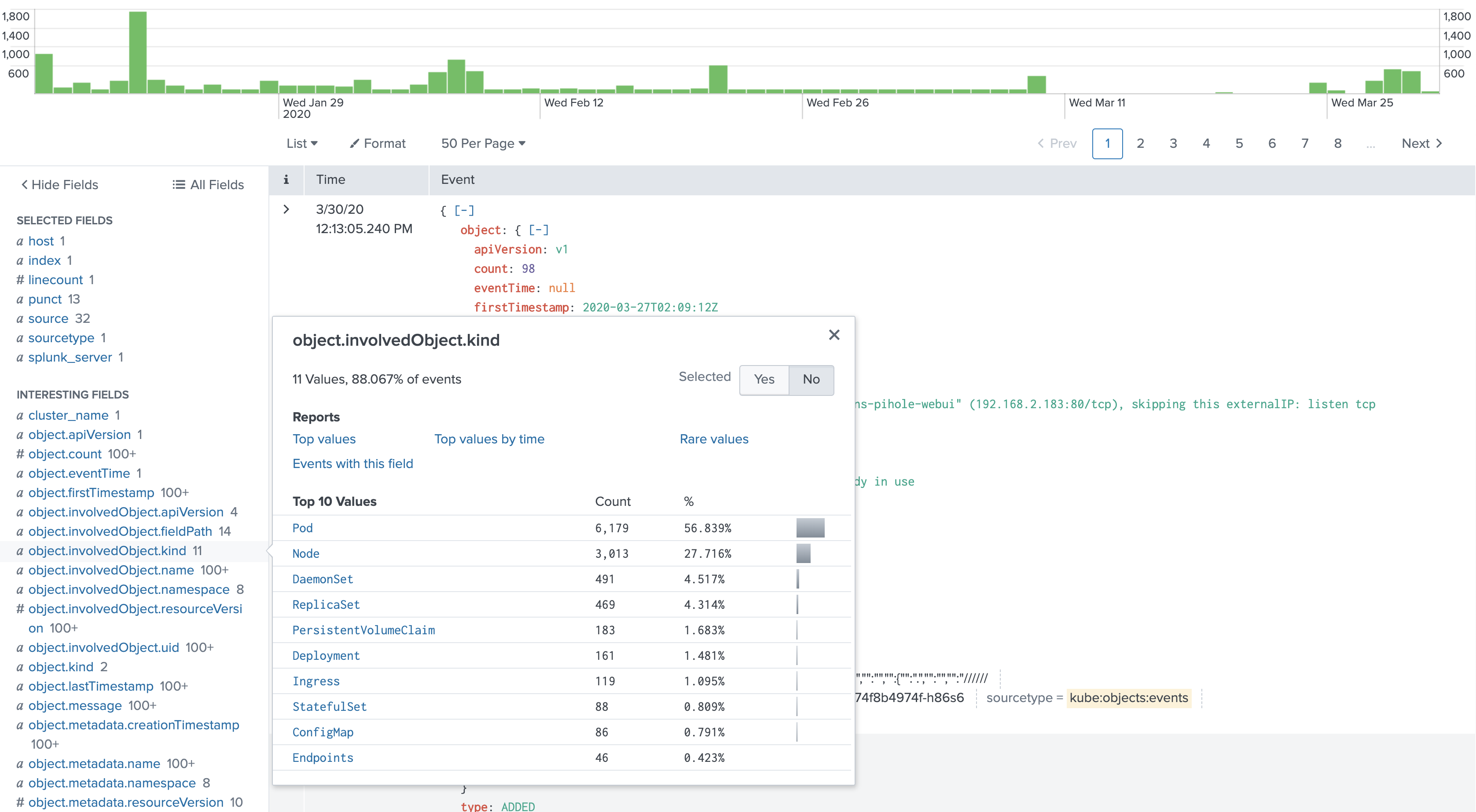Set Selected to Yes
Image resolution: width=1476 pixels, height=812 pixels.
pyautogui.click(x=764, y=379)
